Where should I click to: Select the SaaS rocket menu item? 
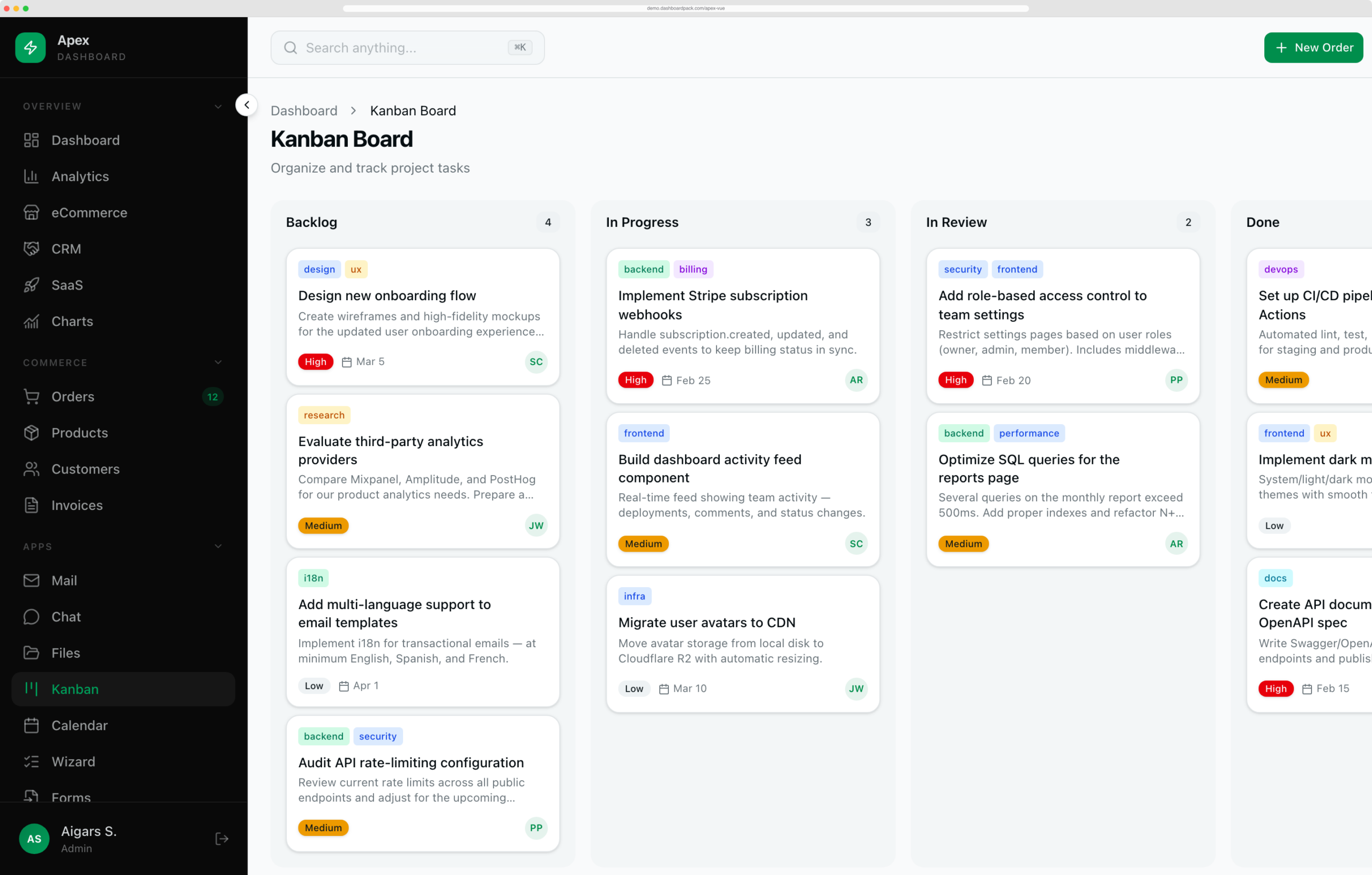pos(123,285)
